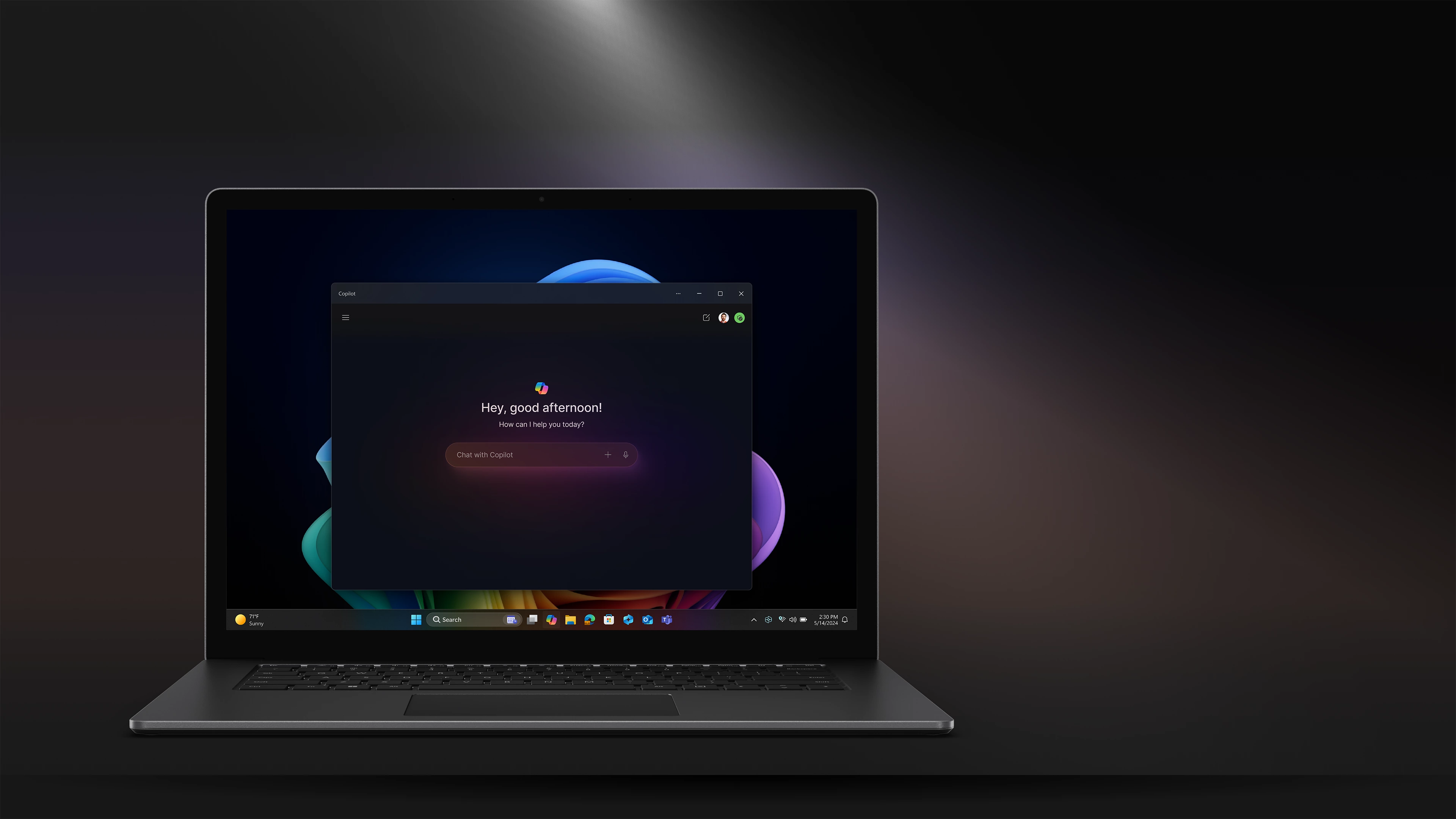Click the Windows Start button icon

point(416,619)
